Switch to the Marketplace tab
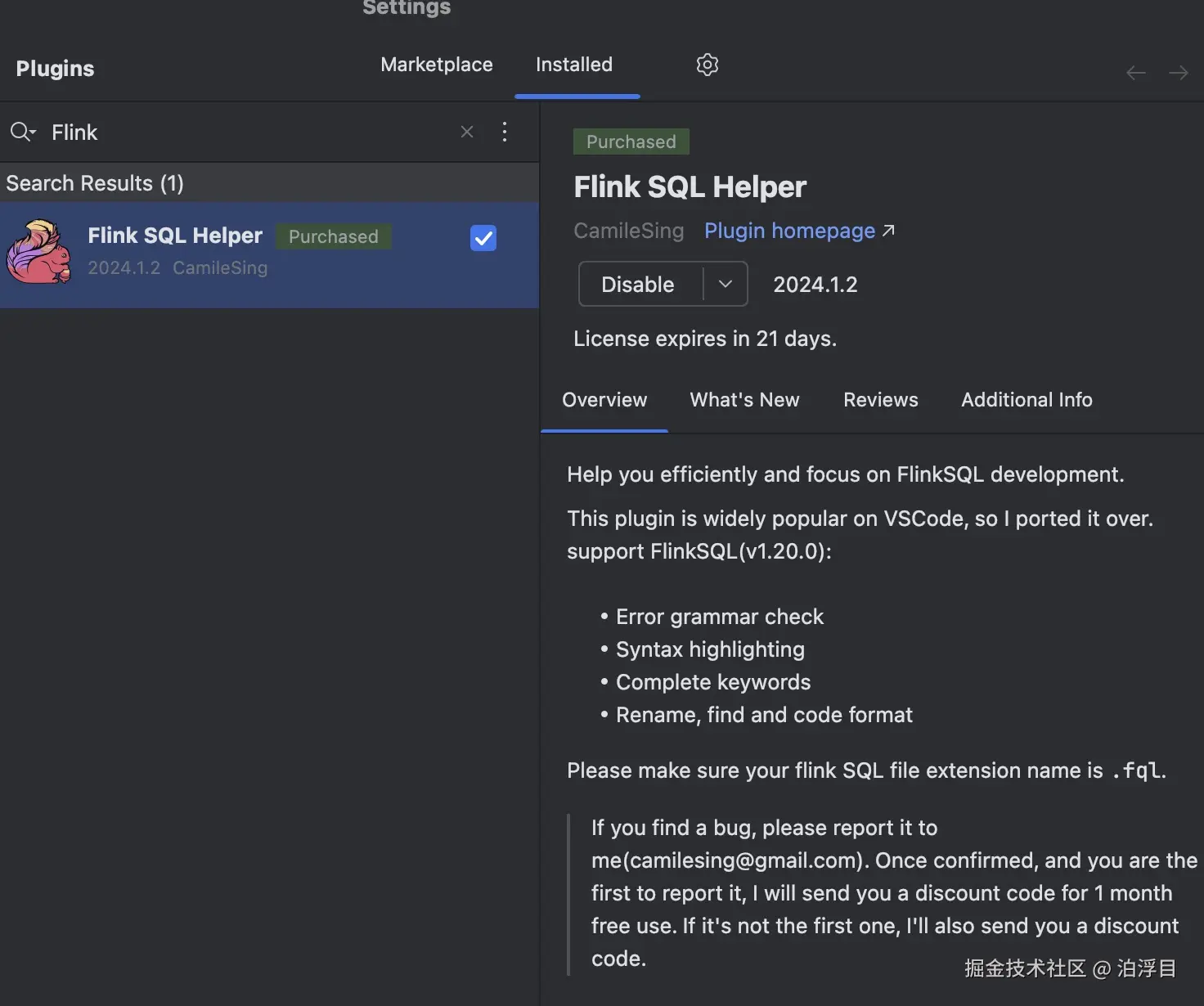This screenshot has height=1006, width=1204. click(437, 65)
